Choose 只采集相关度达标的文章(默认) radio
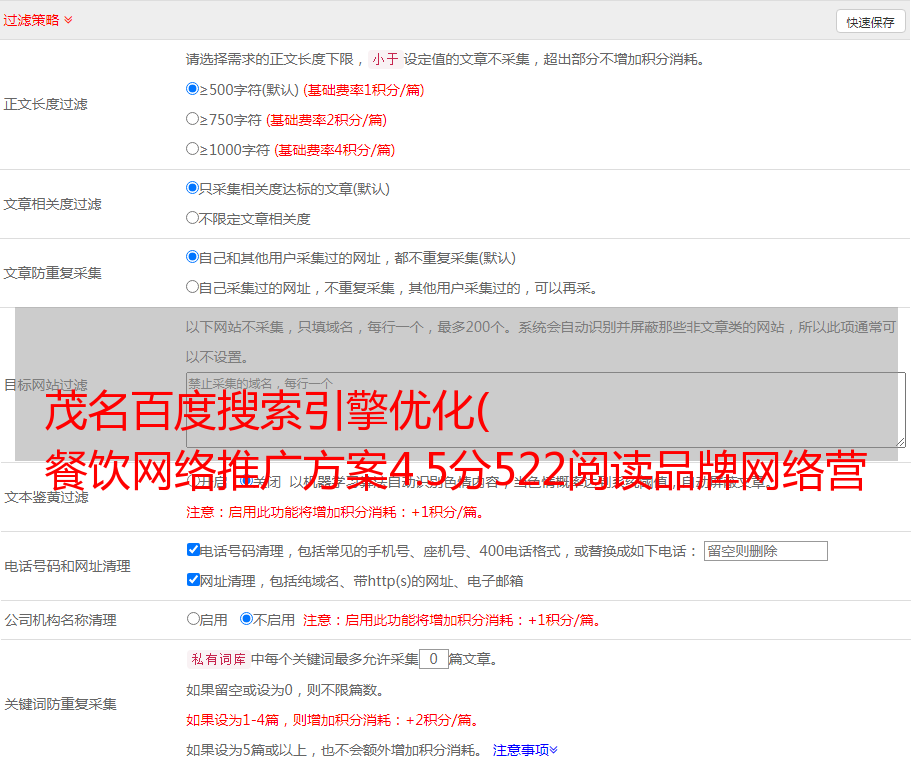The width and height of the screenshot is (912, 768). [x=192, y=188]
